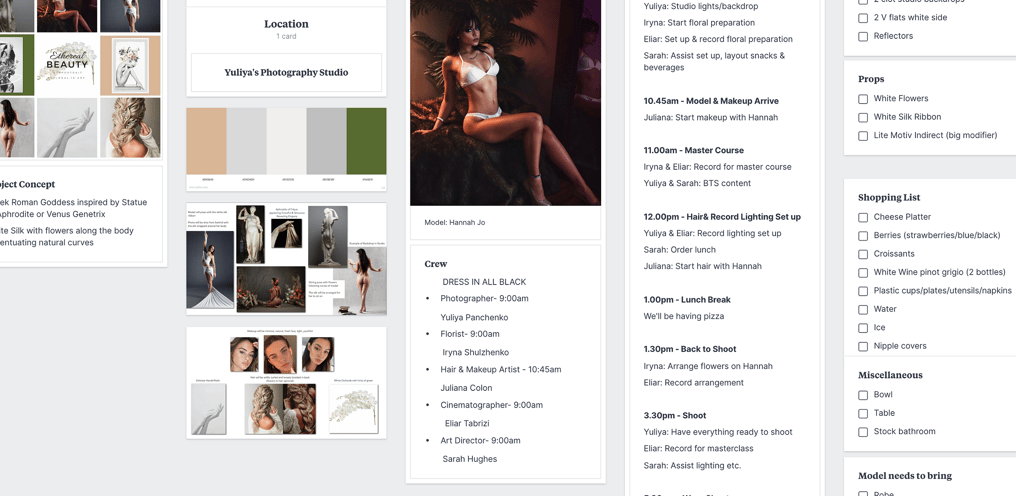Click the name Juliana Colon
1016x496 pixels.
pyautogui.click(x=467, y=388)
